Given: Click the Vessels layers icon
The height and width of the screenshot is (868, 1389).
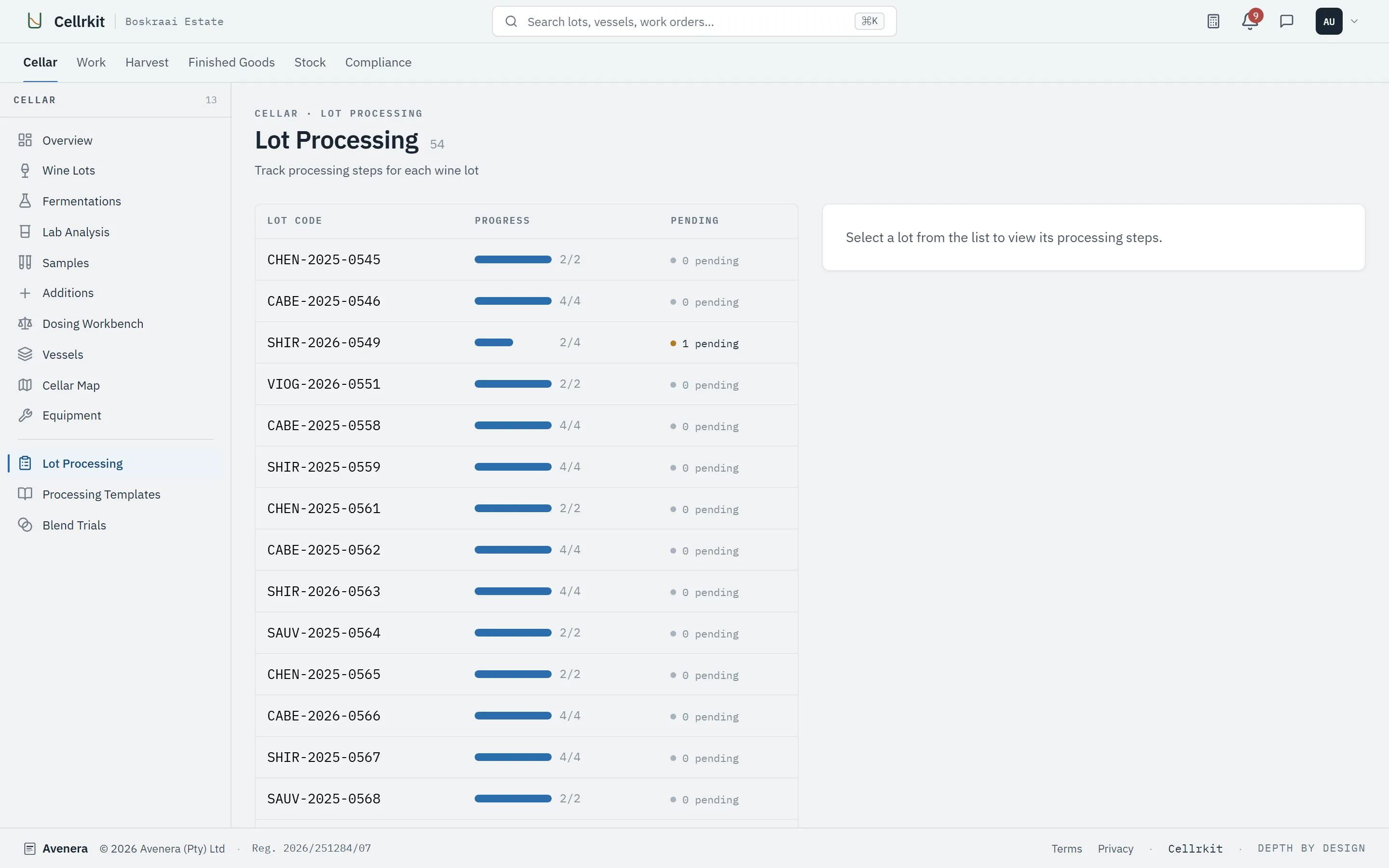Looking at the screenshot, I should pyautogui.click(x=25, y=354).
